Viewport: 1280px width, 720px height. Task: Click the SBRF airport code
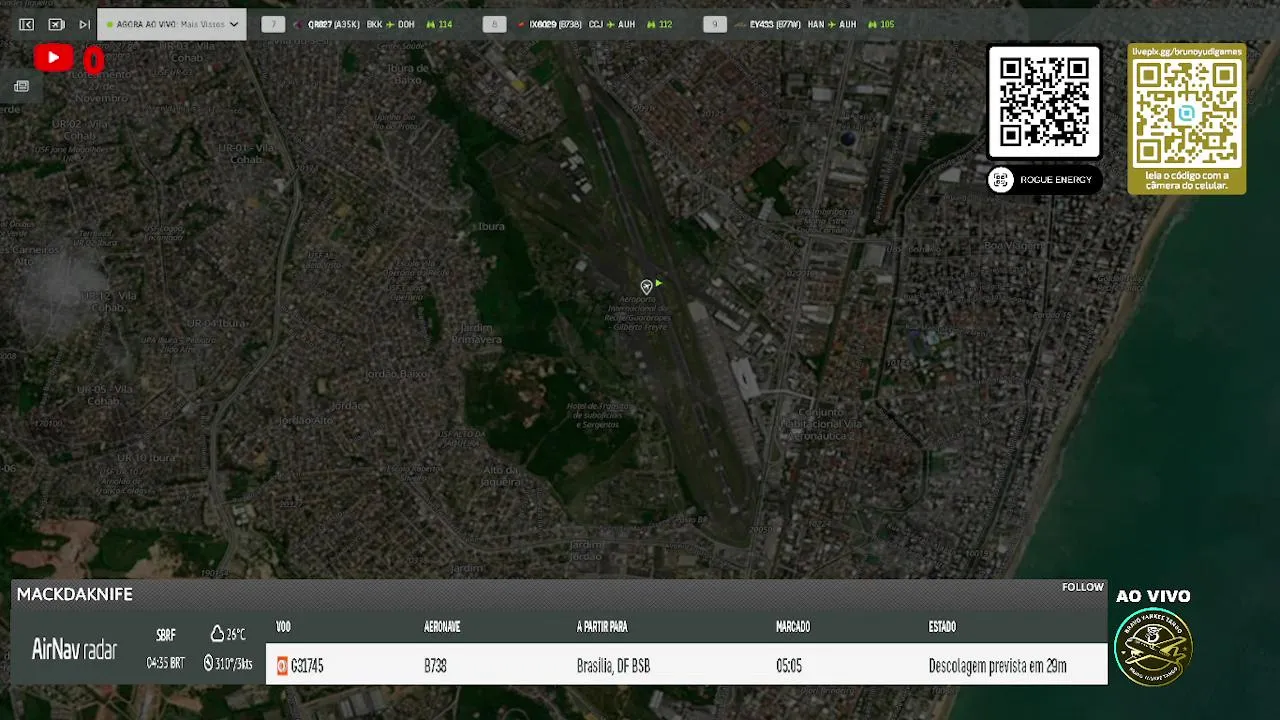tap(166, 635)
